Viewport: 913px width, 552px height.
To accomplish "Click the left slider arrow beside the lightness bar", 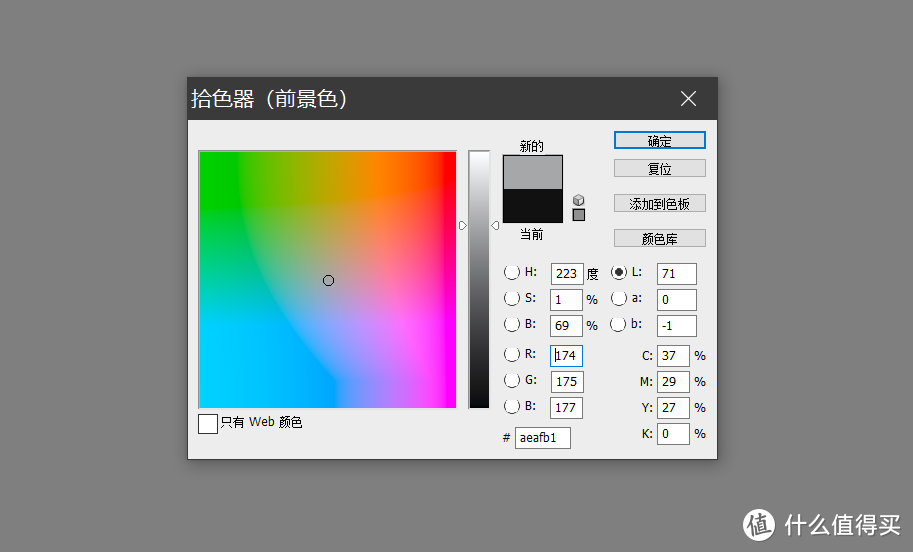I will pos(463,225).
